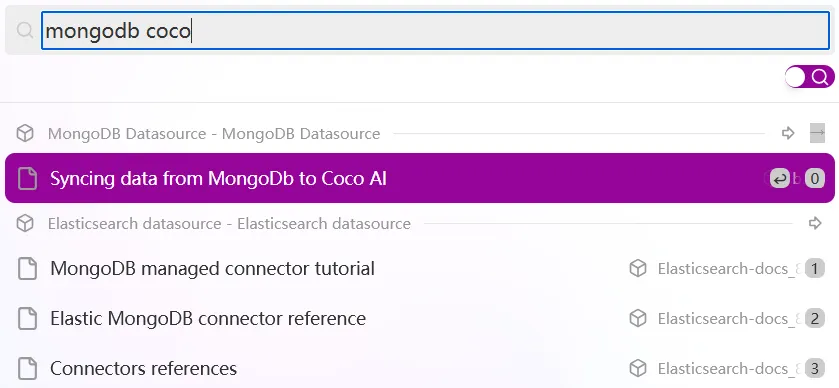This screenshot has height=388, width=839.
Task: Click shortcut badge 2 on connector reference row
Action: 814,318
